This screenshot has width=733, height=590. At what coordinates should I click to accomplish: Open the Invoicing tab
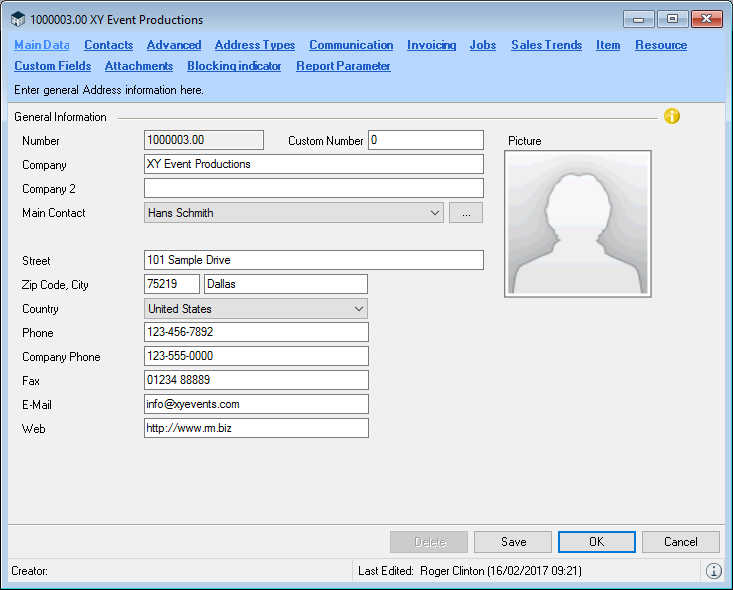click(431, 45)
